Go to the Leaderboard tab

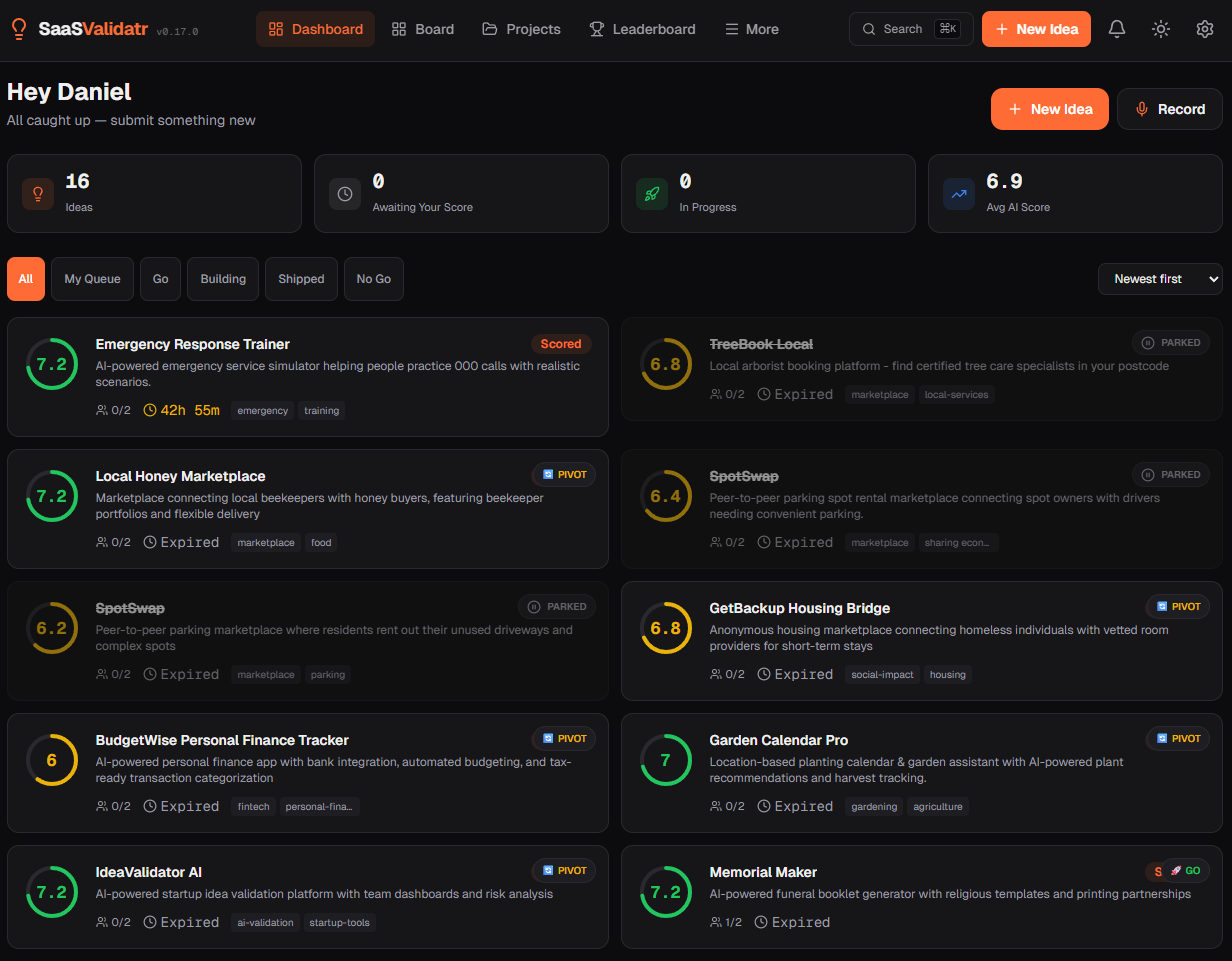(642, 29)
